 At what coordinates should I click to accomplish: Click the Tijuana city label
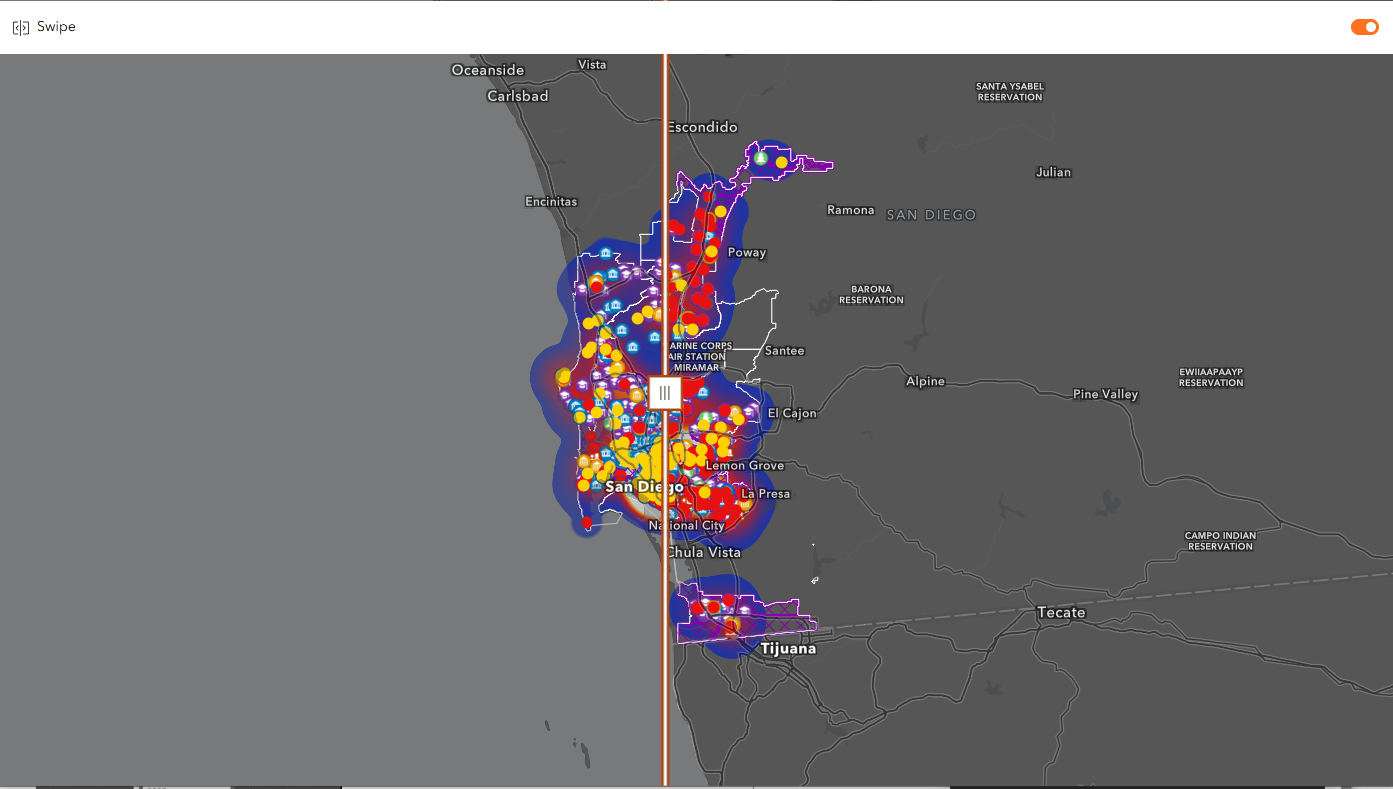789,648
